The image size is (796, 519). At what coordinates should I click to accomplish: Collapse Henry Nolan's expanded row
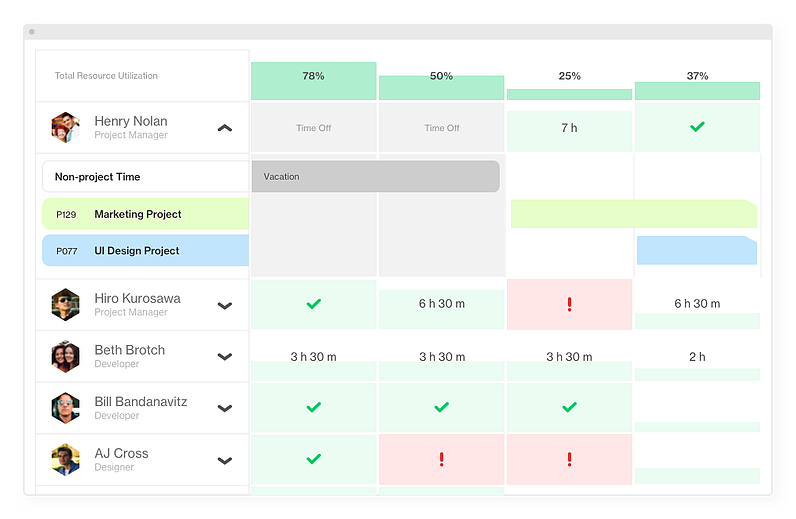(x=224, y=128)
